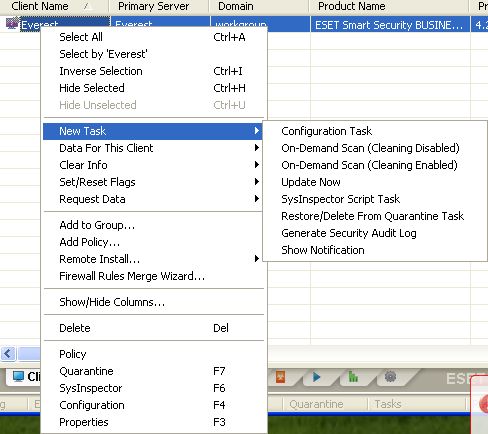Image resolution: width=488 pixels, height=434 pixels.
Task: Expand the Clear Info submenu arrow
Action: point(256,165)
